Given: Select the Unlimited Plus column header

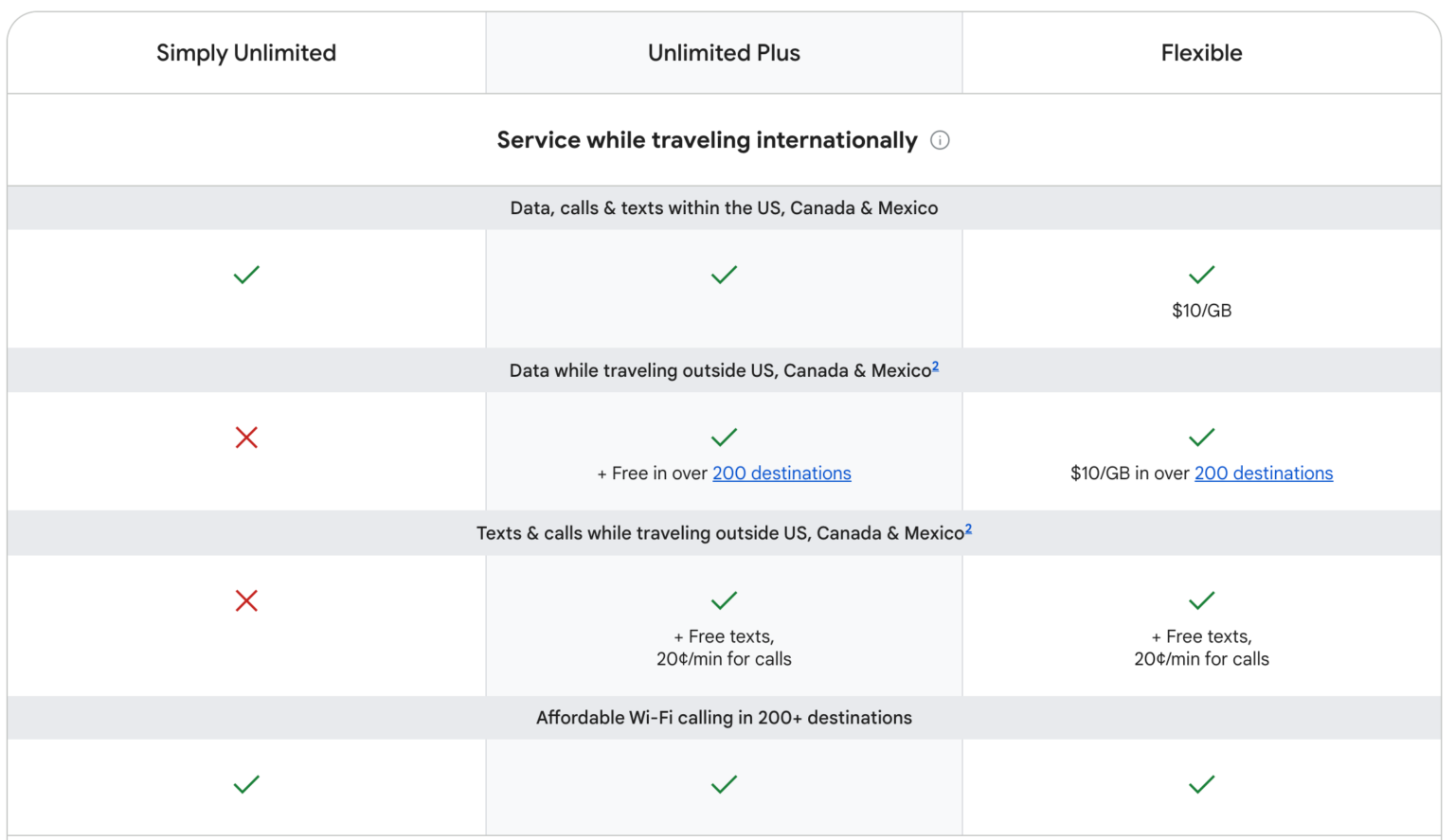Looking at the screenshot, I should [723, 52].
